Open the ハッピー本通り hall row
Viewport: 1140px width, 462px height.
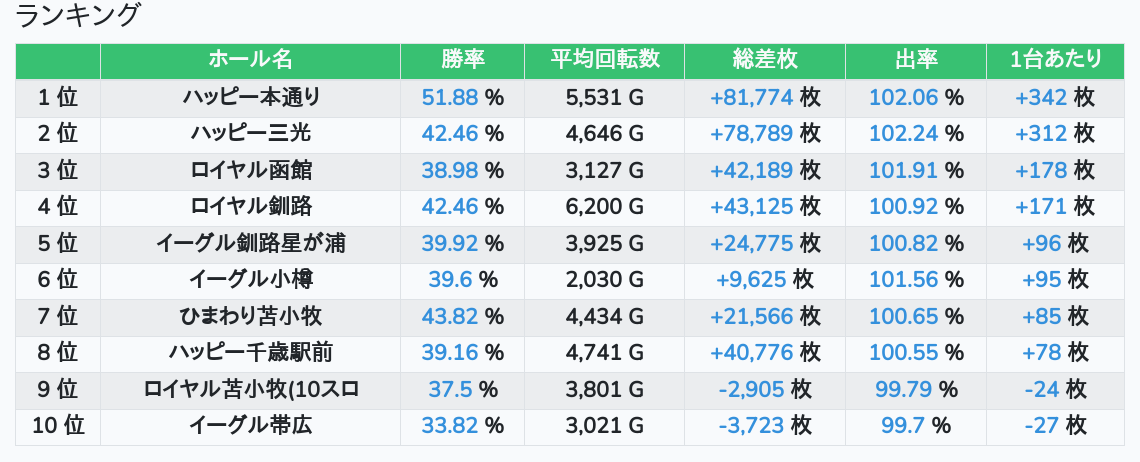click(251, 98)
